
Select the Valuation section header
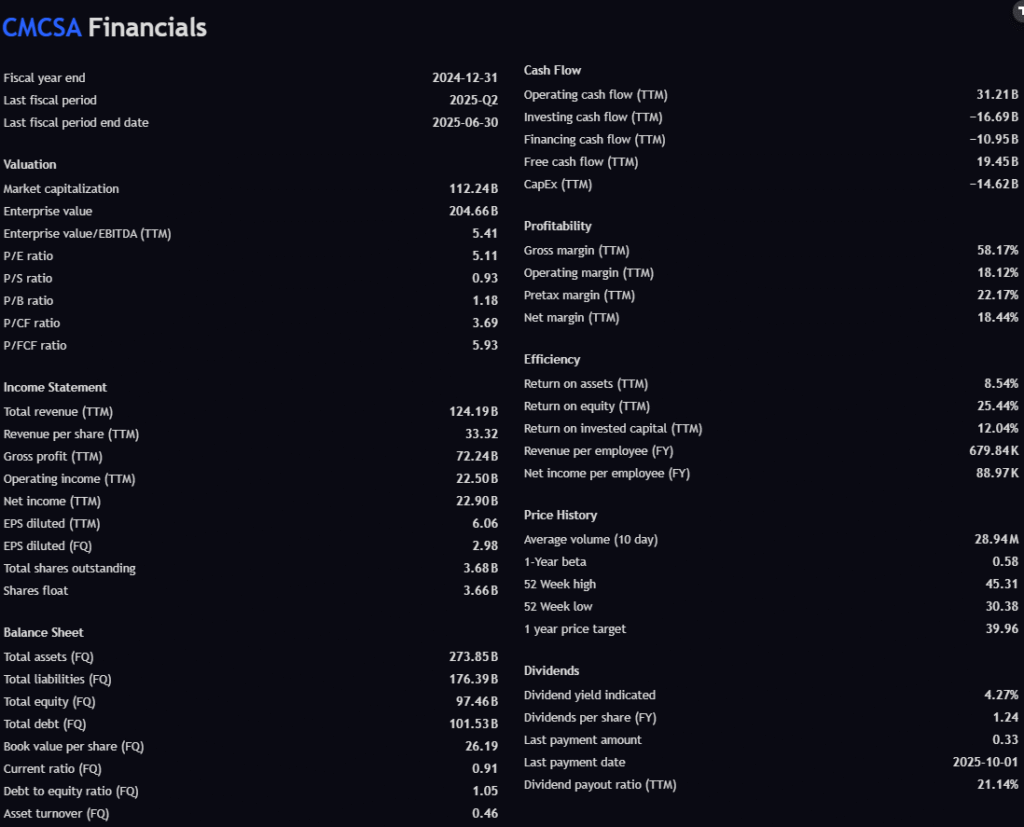(30, 164)
